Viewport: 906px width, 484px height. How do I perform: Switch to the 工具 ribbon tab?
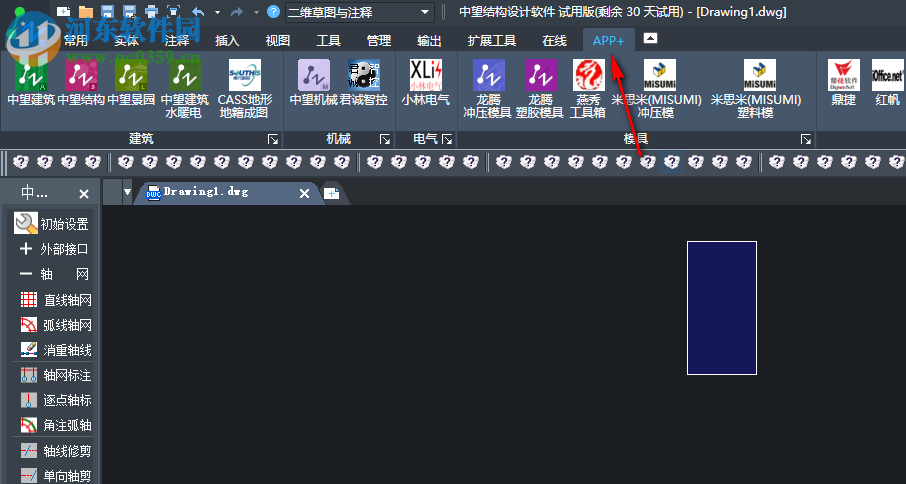point(328,40)
